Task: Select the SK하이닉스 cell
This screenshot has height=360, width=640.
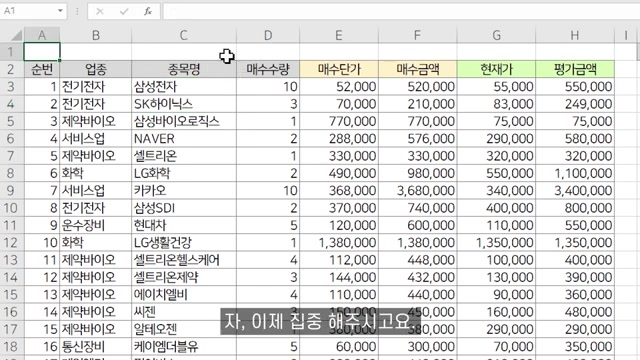Action: (x=184, y=104)
